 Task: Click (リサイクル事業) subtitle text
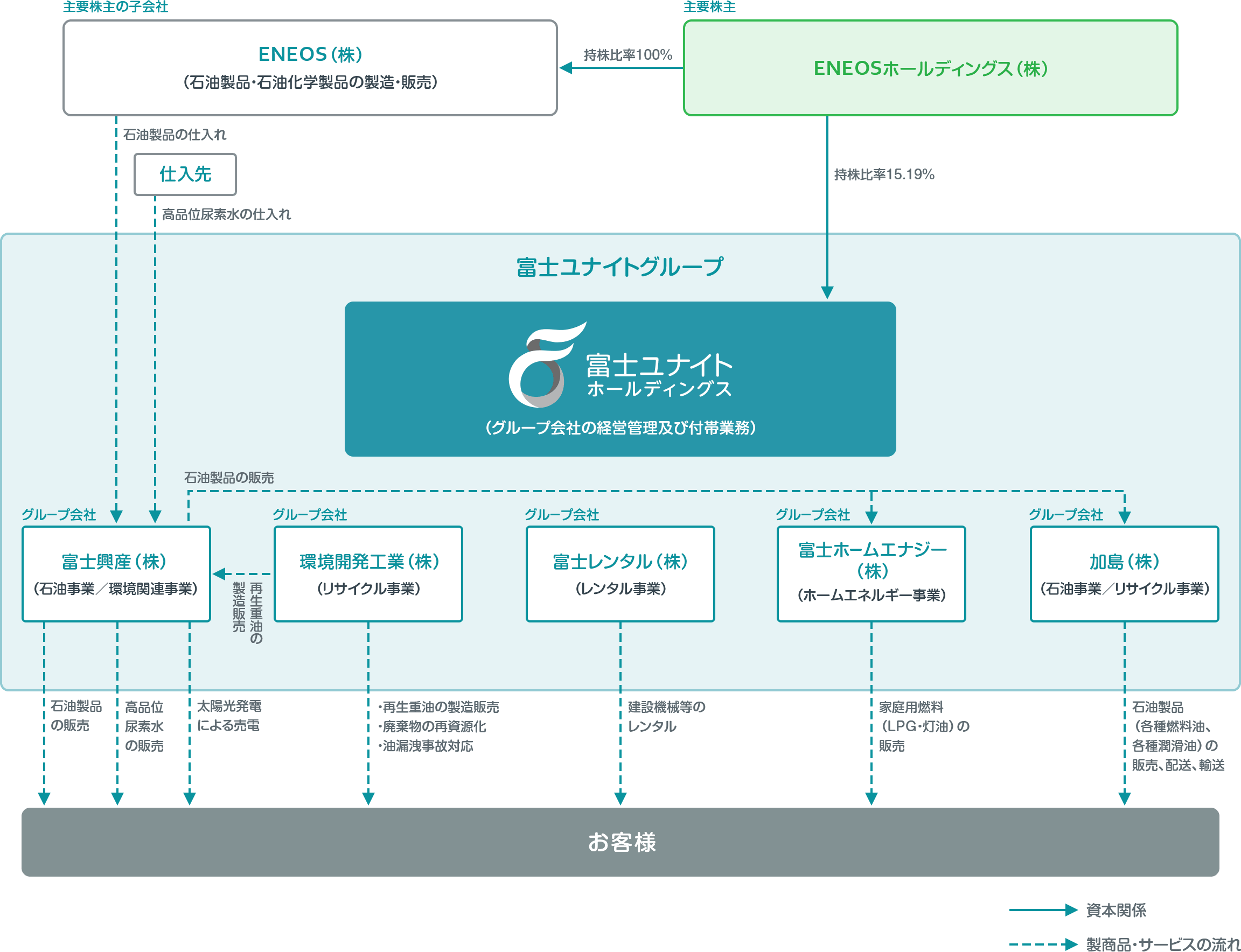[368, 588]
